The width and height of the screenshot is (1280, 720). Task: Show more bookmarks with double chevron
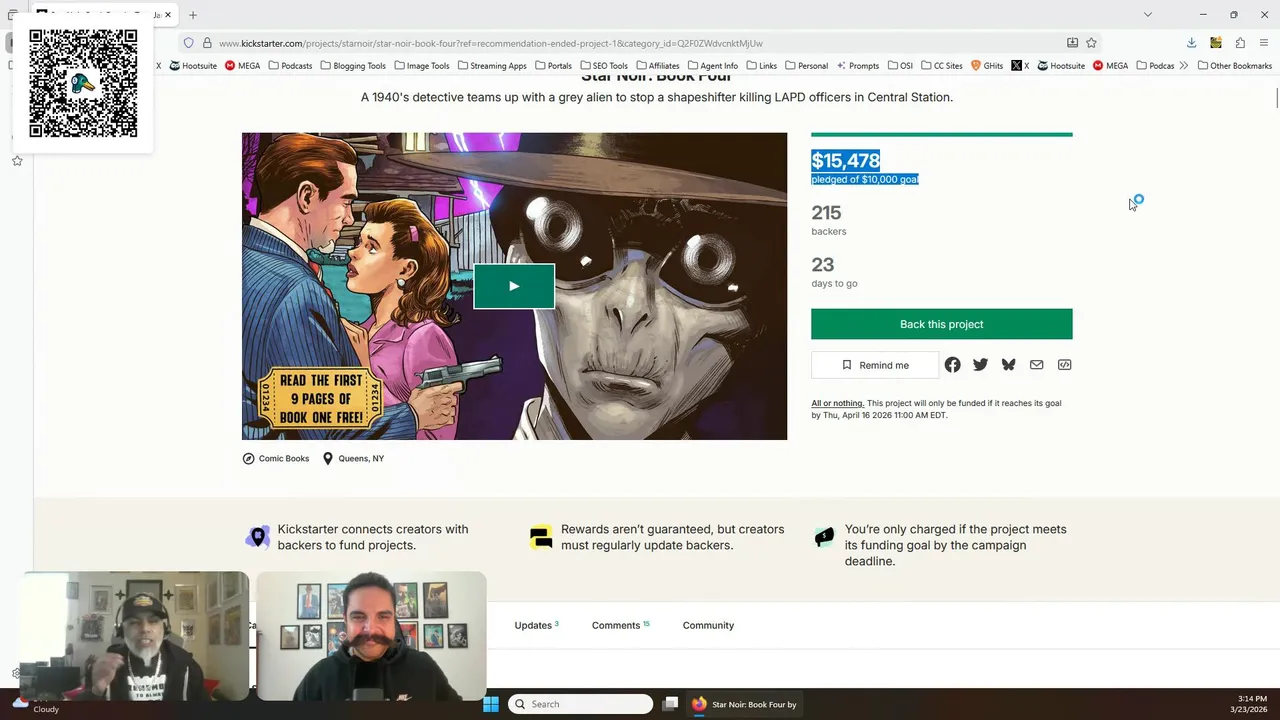pyautogui.click(x=1184, y=66)
